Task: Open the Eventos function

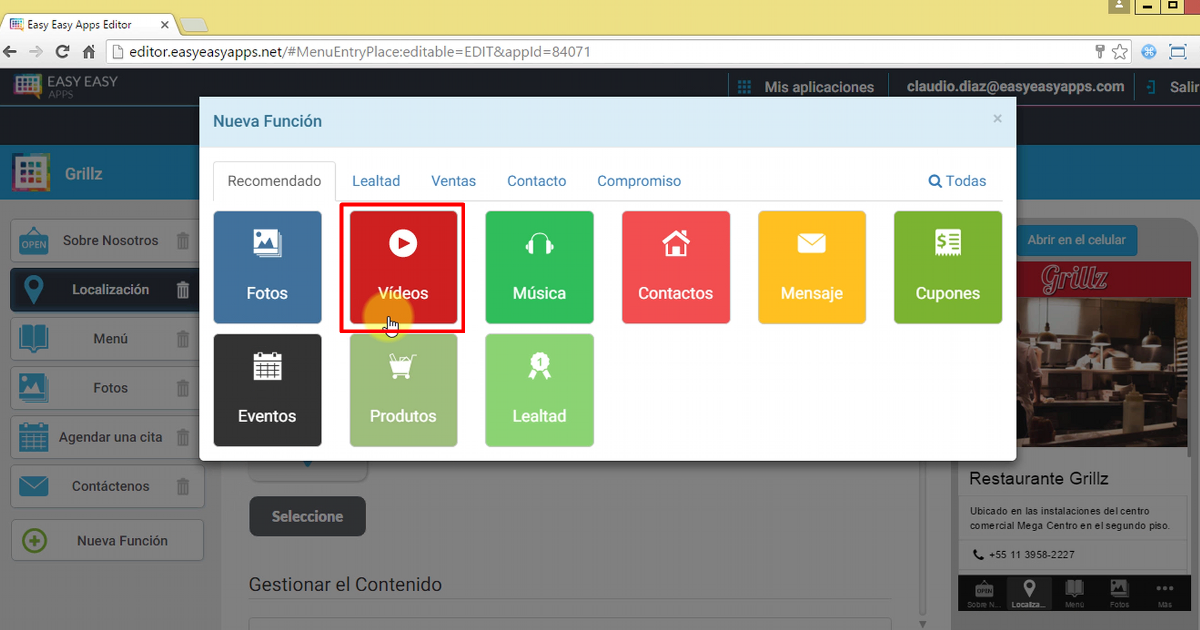Action: [267, 390]
